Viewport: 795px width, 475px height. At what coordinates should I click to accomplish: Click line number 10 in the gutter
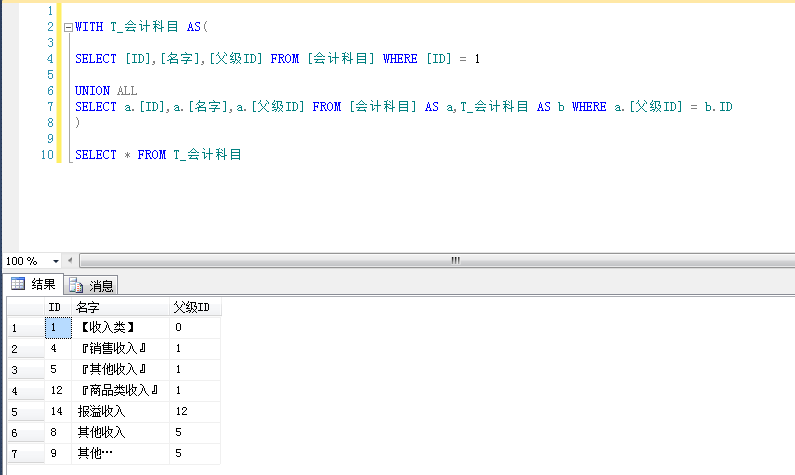pyautogui.click(x=47, y=155)
